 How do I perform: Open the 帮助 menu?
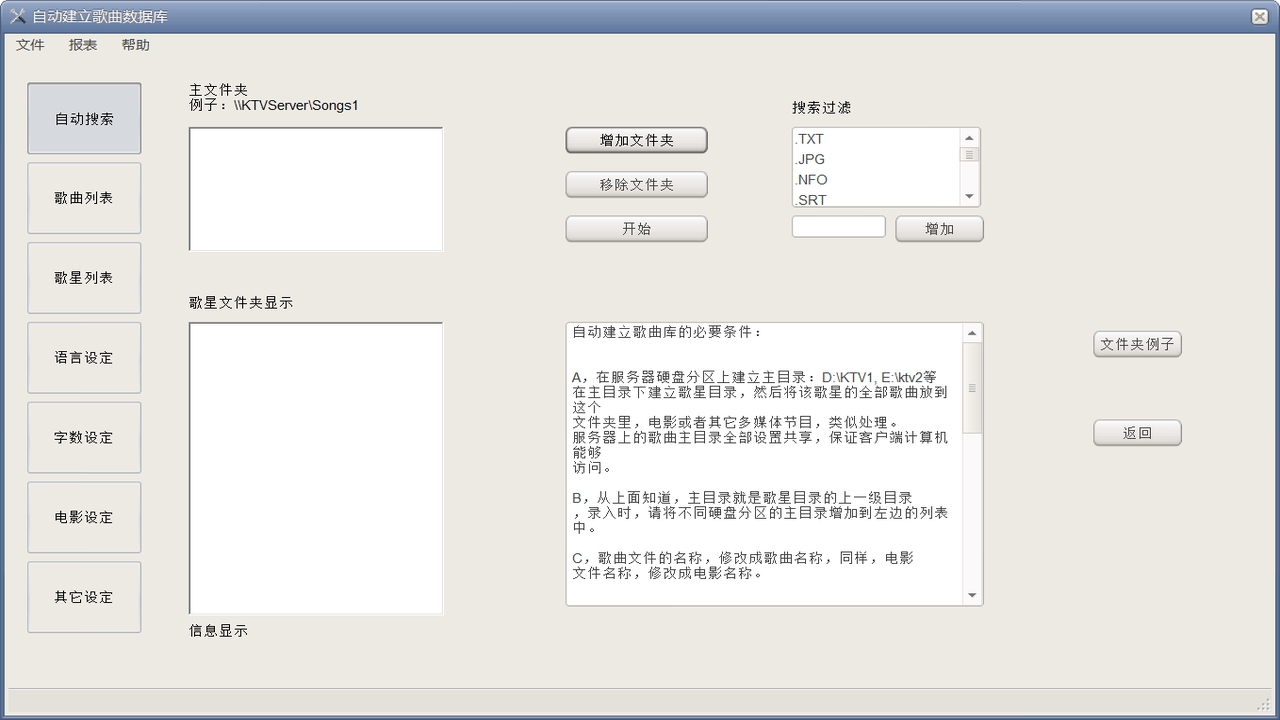[x=135, y=45]
